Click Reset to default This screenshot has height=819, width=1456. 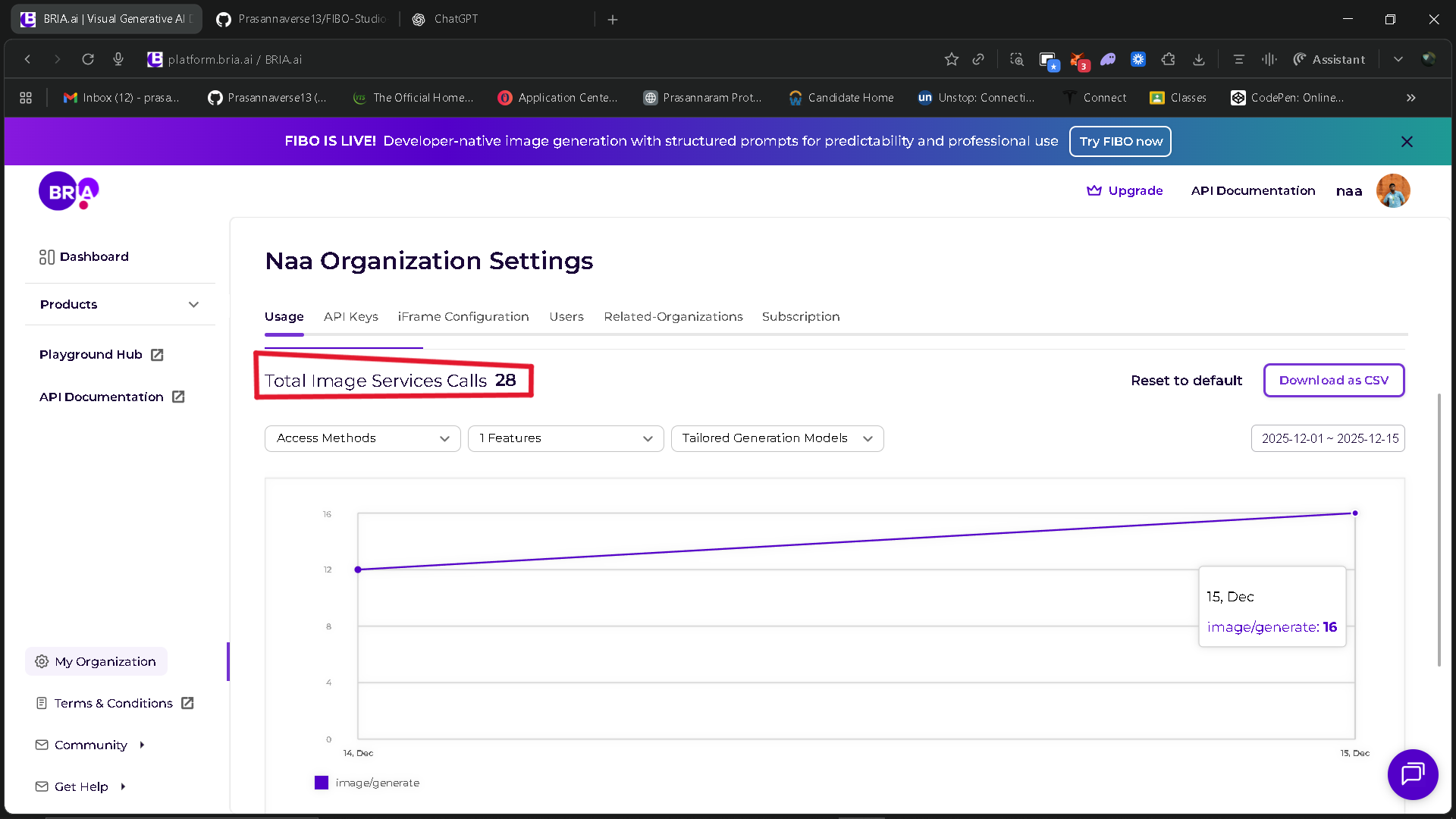pos(1186,380)
